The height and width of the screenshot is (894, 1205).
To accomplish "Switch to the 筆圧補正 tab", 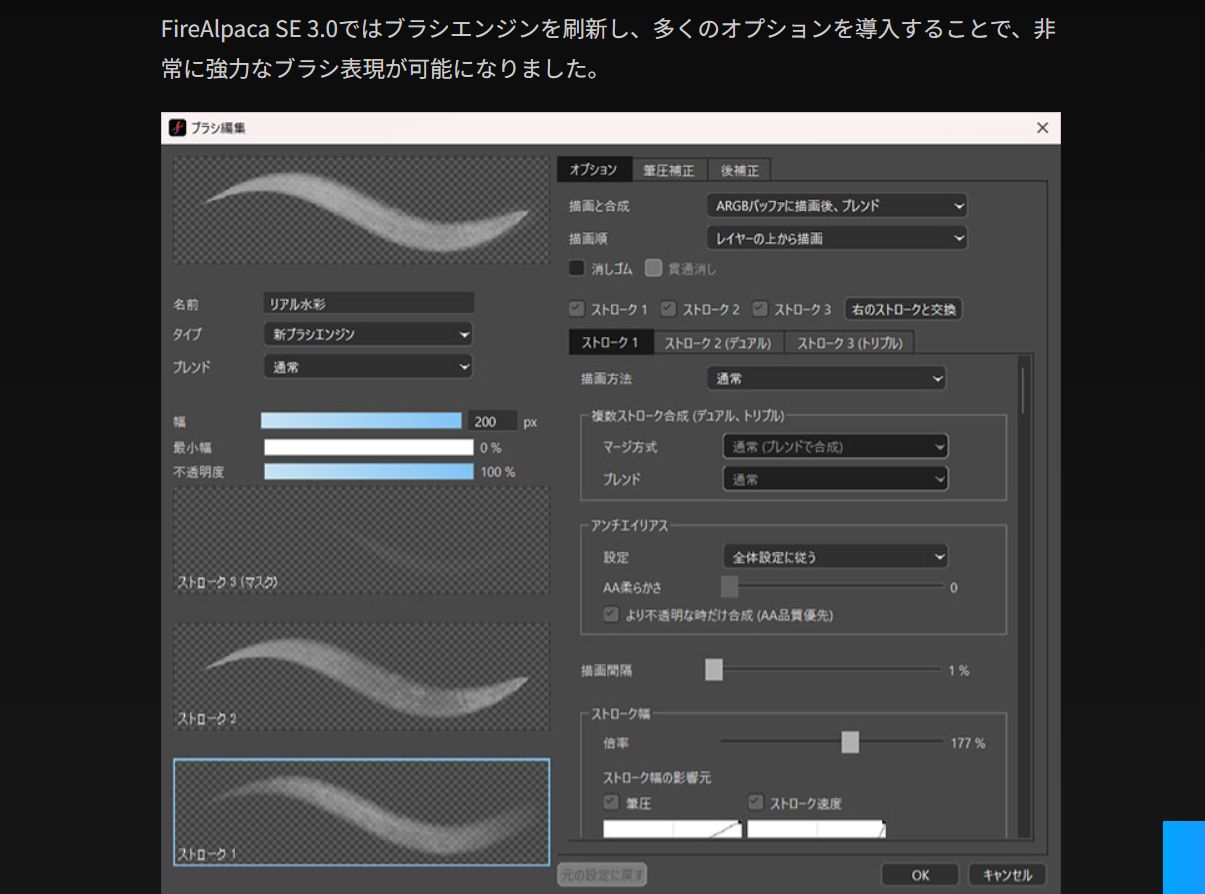I will 668,170.
